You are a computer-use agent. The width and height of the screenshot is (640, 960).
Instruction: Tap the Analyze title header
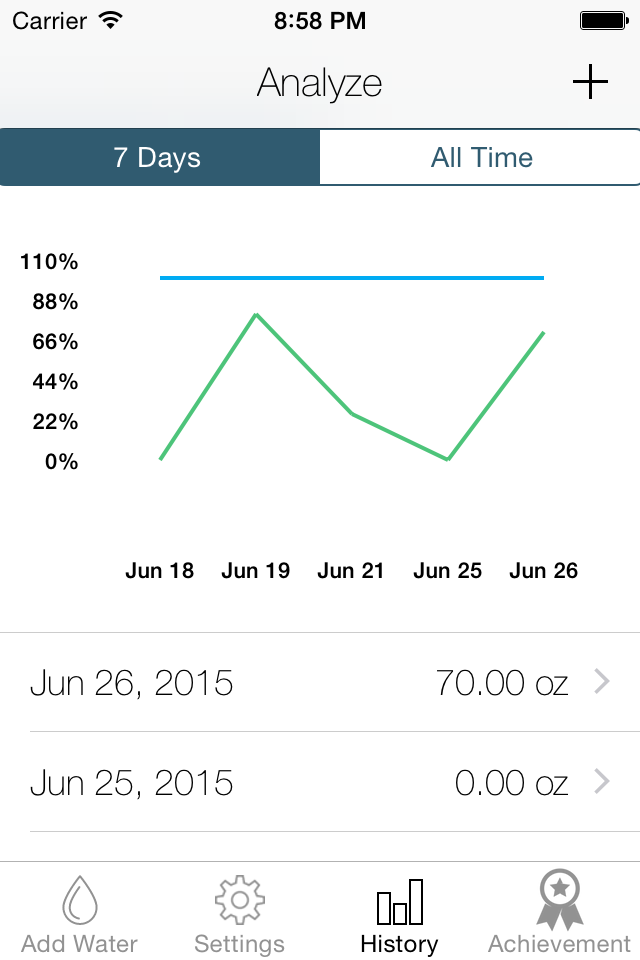pyautogui.click(x=320, y=83)
